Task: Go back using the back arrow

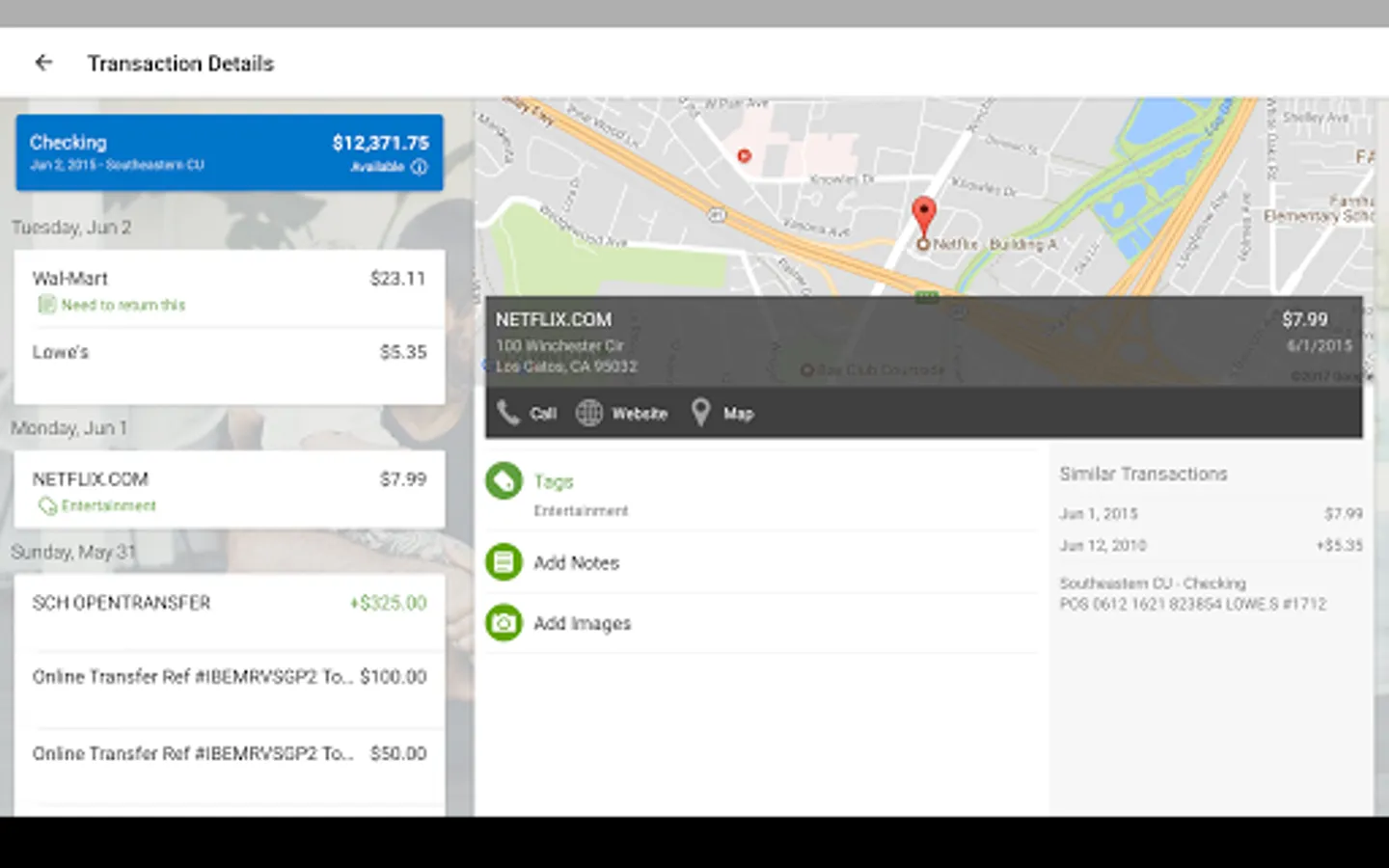Action: [43, 63]
